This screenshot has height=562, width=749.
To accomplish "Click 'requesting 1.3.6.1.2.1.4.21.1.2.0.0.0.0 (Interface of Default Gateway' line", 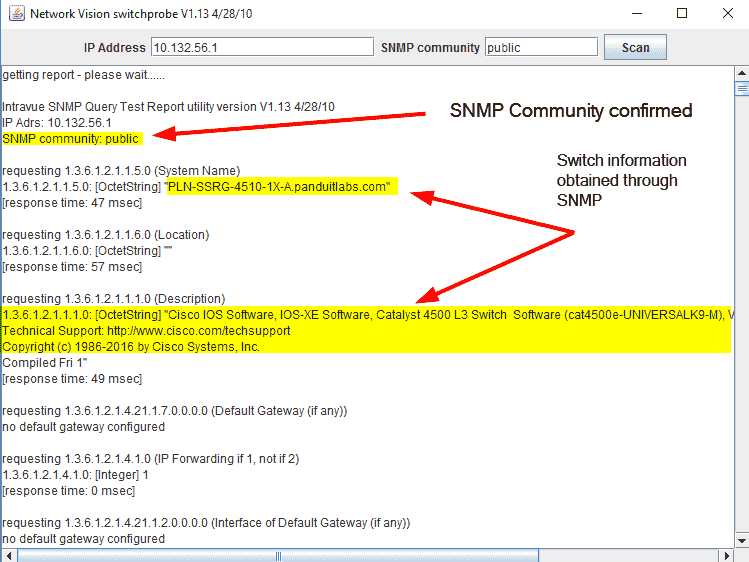I will tap(206, 523).
